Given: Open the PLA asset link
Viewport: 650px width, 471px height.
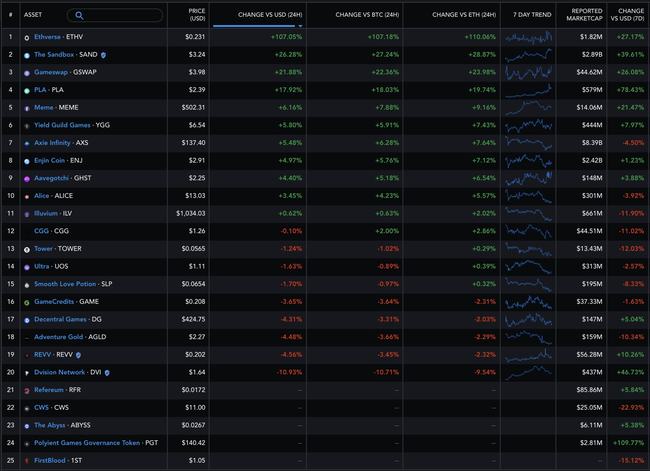Looking at the screenshot, I should tap(40, 90).
